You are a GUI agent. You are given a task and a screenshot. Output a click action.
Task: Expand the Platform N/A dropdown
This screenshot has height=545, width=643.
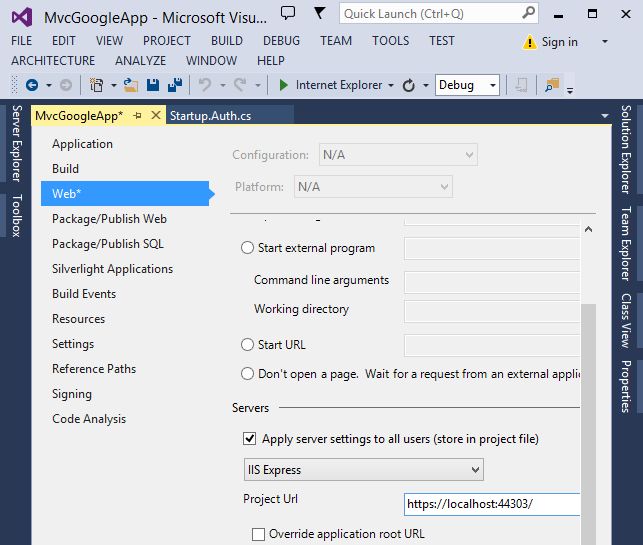click(x=373, y=187)
